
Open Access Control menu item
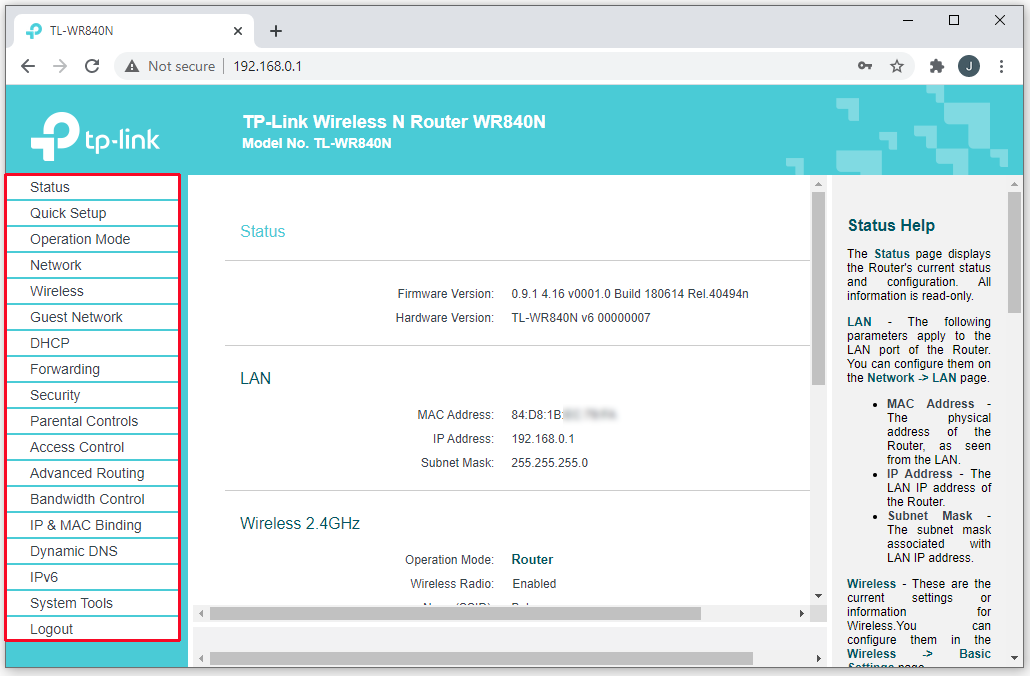tap(93, 447)
